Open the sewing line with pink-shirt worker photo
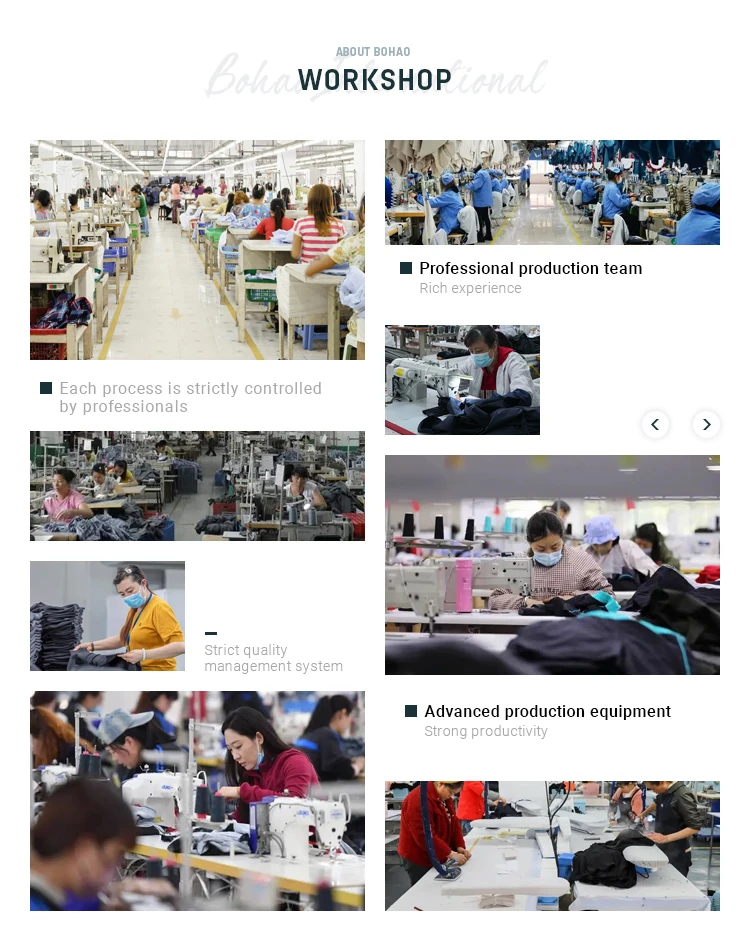 (x=197, y=485)
